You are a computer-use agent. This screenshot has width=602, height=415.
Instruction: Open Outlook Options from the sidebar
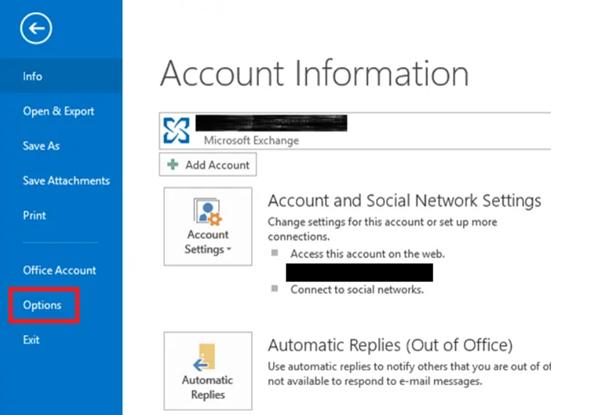click(x=43, y=305)
